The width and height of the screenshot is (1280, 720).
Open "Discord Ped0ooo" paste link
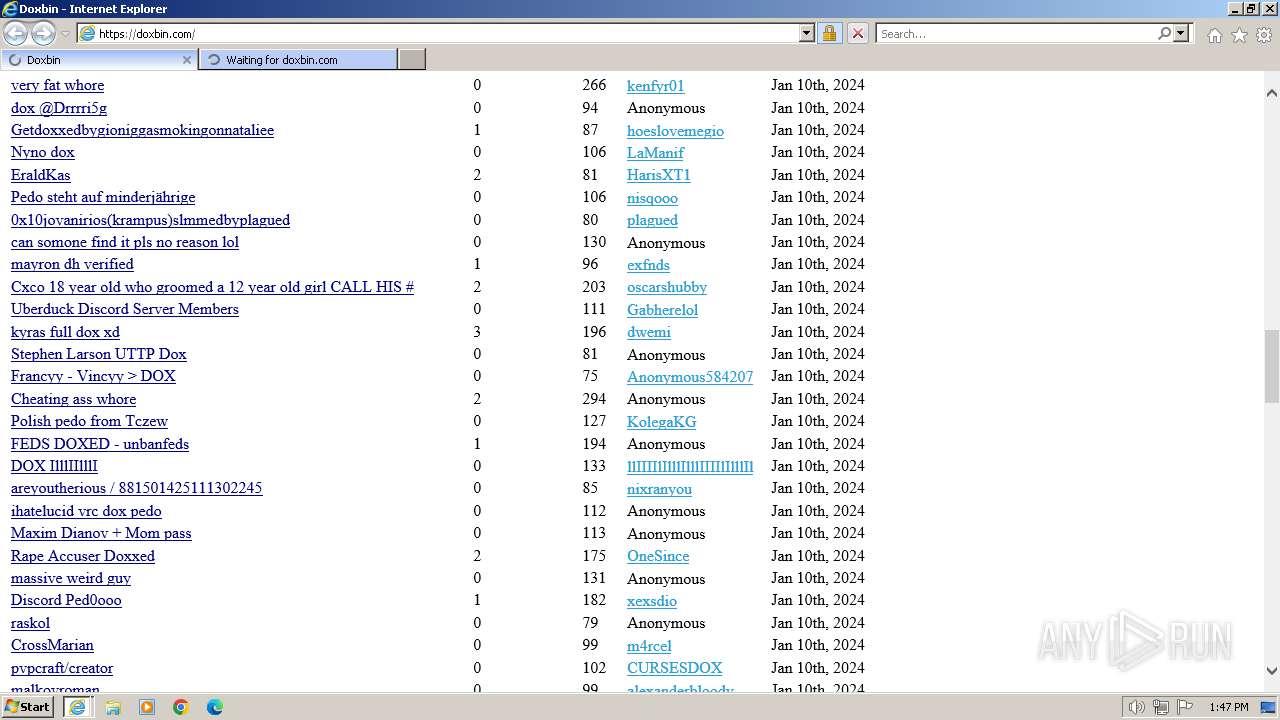66,600
